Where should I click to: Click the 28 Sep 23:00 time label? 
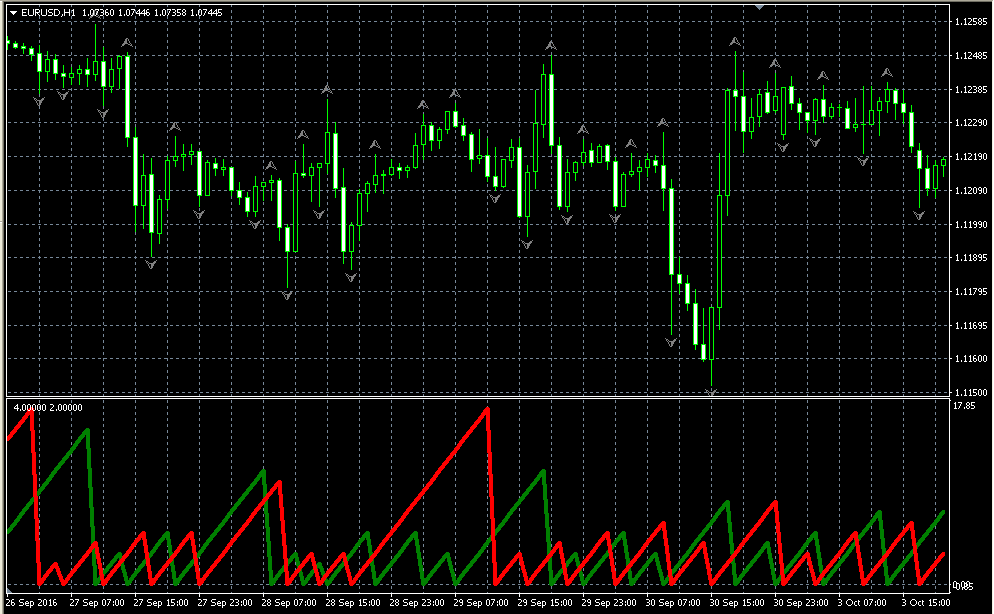click(x=417, y=603)
